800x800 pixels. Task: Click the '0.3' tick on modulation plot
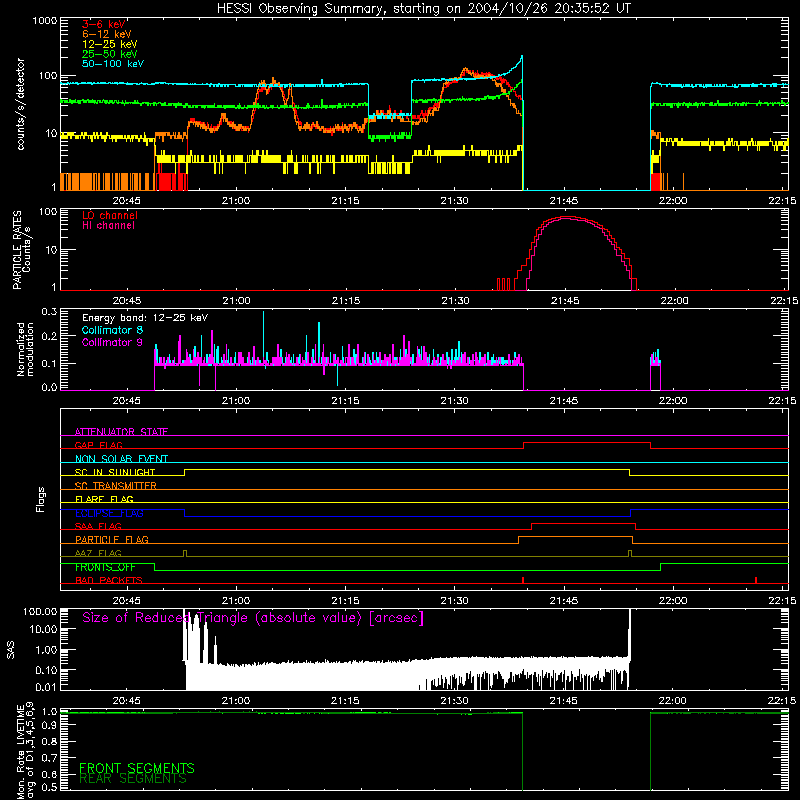coord(49,312)
